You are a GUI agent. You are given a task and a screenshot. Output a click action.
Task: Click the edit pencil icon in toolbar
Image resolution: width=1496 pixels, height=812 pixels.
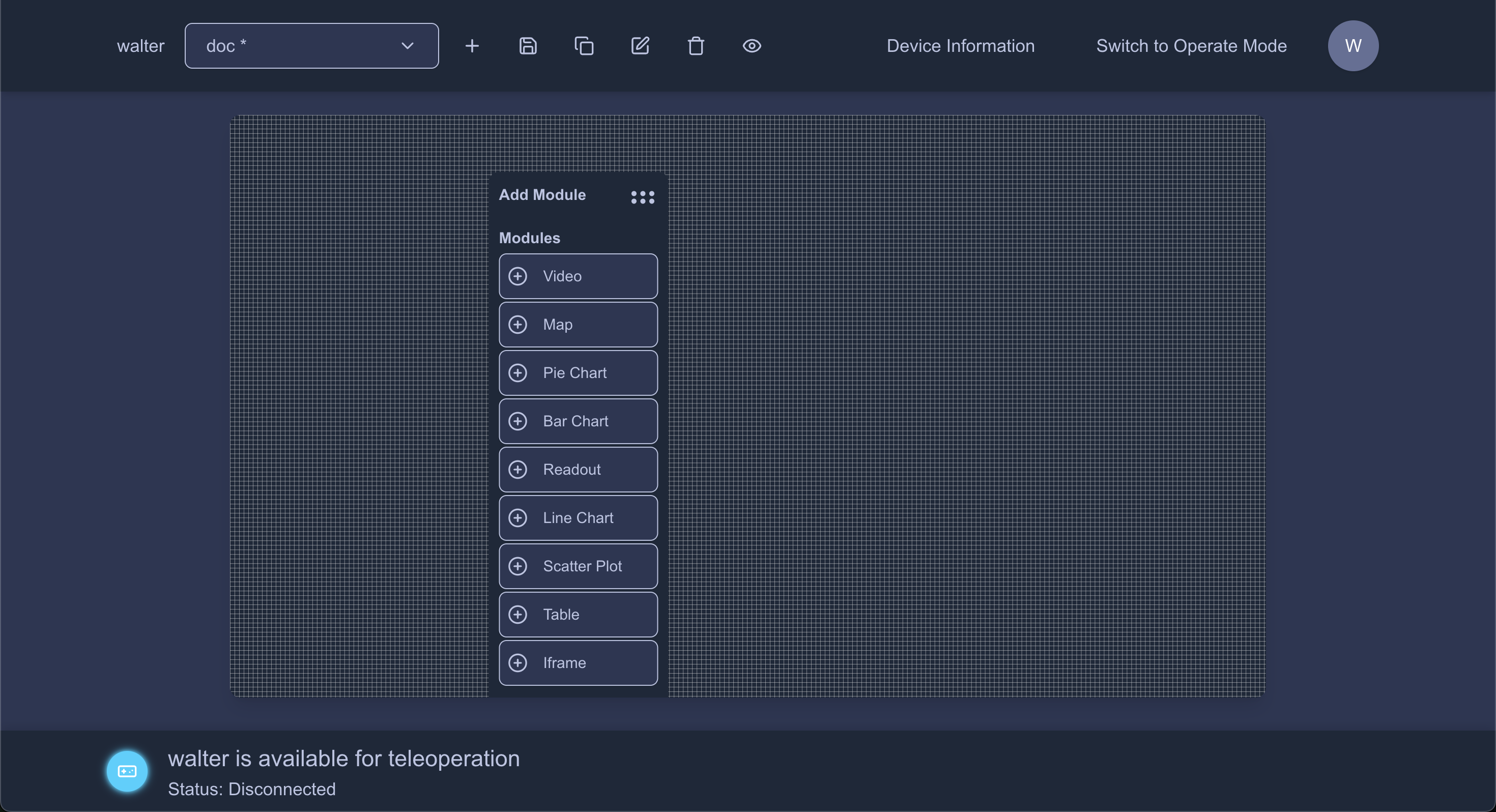(640, 46)
